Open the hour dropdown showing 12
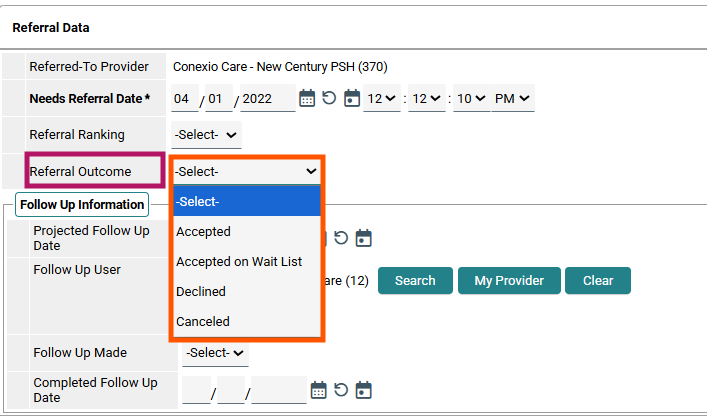This screenshot has width=707, height=416. point(381,98)
